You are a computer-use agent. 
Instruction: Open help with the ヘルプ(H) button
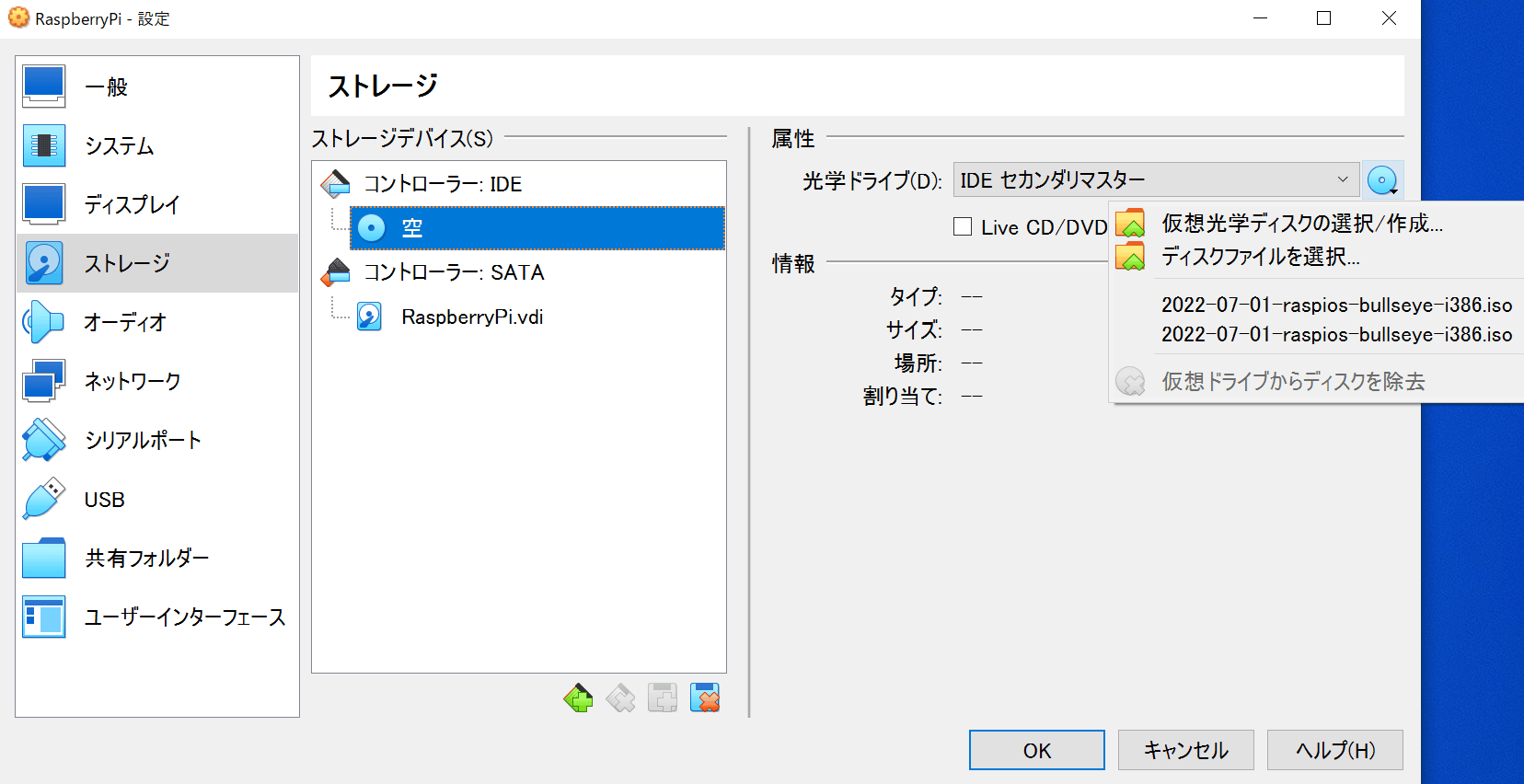point(1335,750)
